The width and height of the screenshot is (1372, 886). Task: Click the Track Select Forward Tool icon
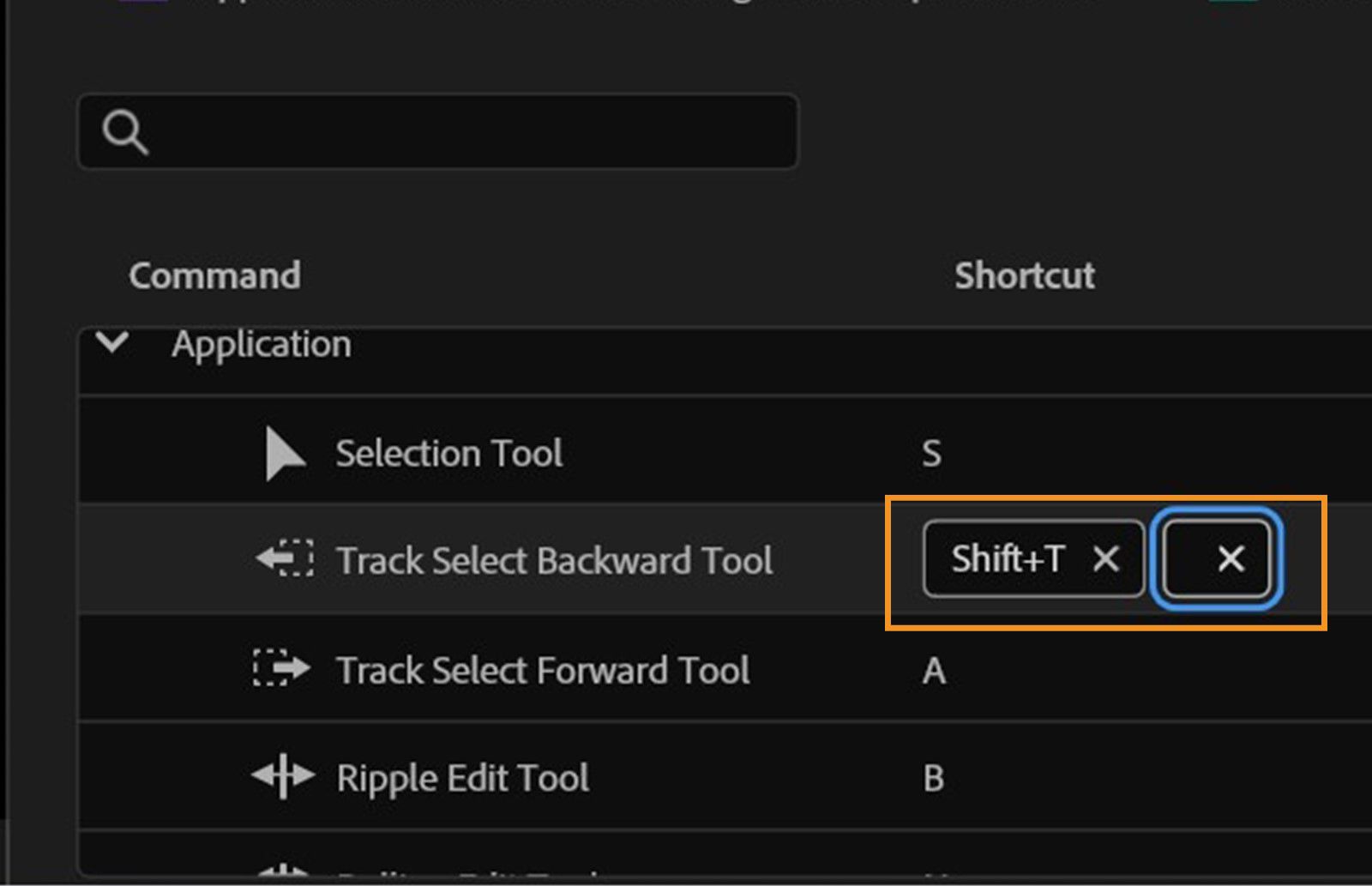(280, 670)
